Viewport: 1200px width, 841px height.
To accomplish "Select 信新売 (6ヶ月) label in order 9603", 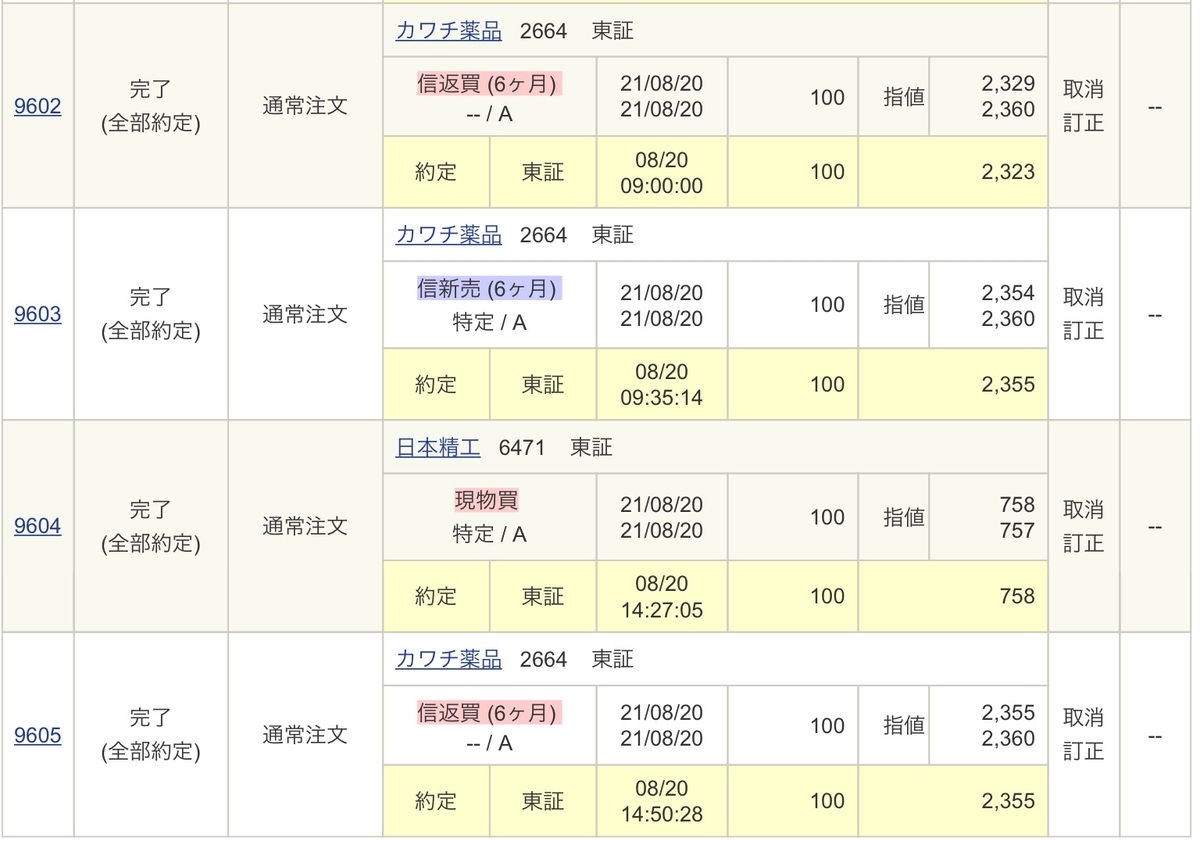I will point(489,289).
